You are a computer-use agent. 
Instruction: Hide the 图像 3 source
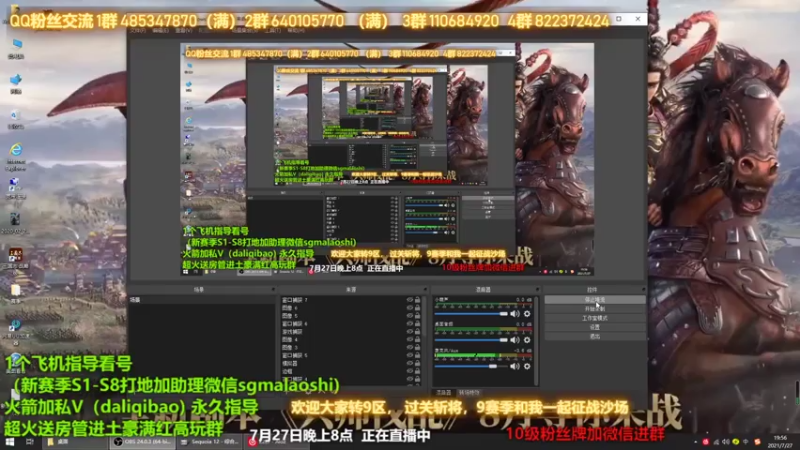pos(410,347)
